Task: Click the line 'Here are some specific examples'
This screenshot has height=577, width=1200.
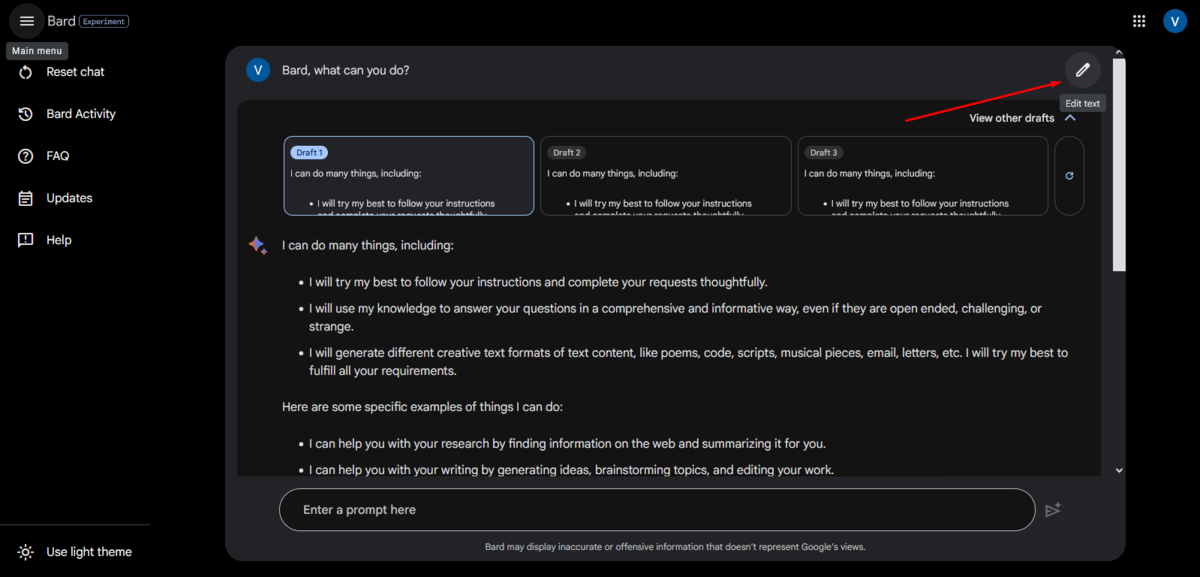Action: pos(423,407)
